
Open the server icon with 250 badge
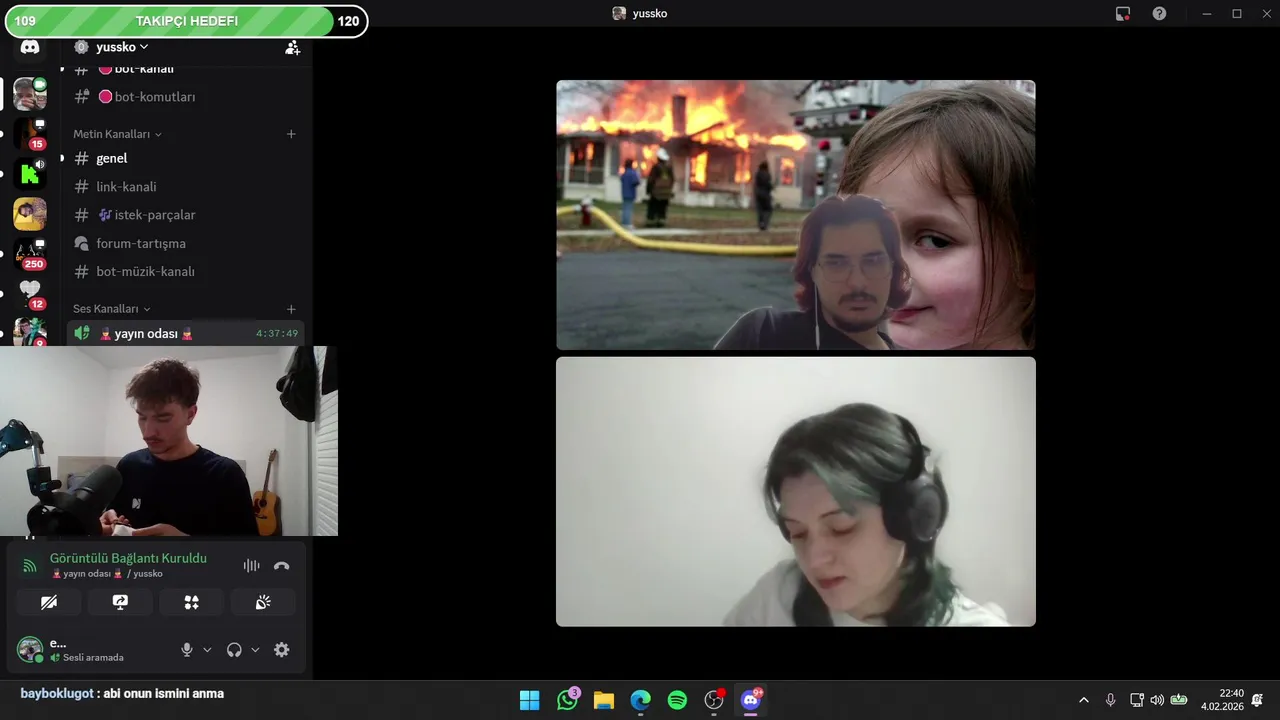[x=30, y=254]
